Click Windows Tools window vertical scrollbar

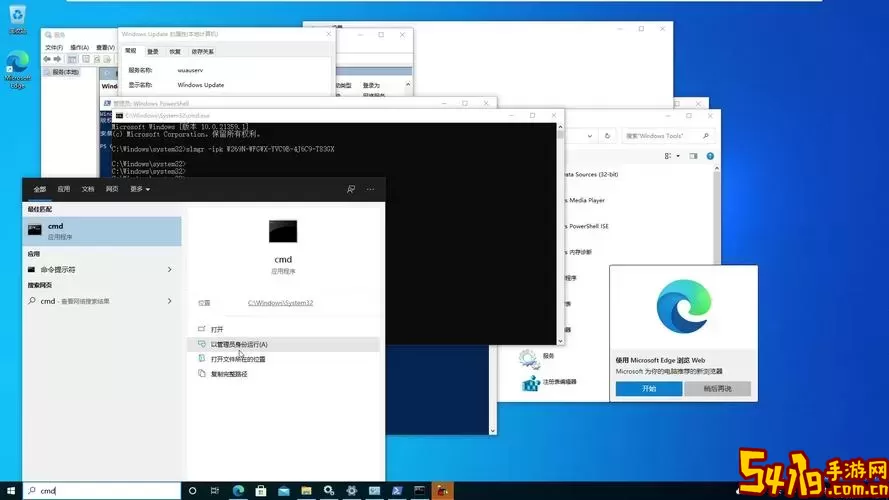tap(717, 215)
